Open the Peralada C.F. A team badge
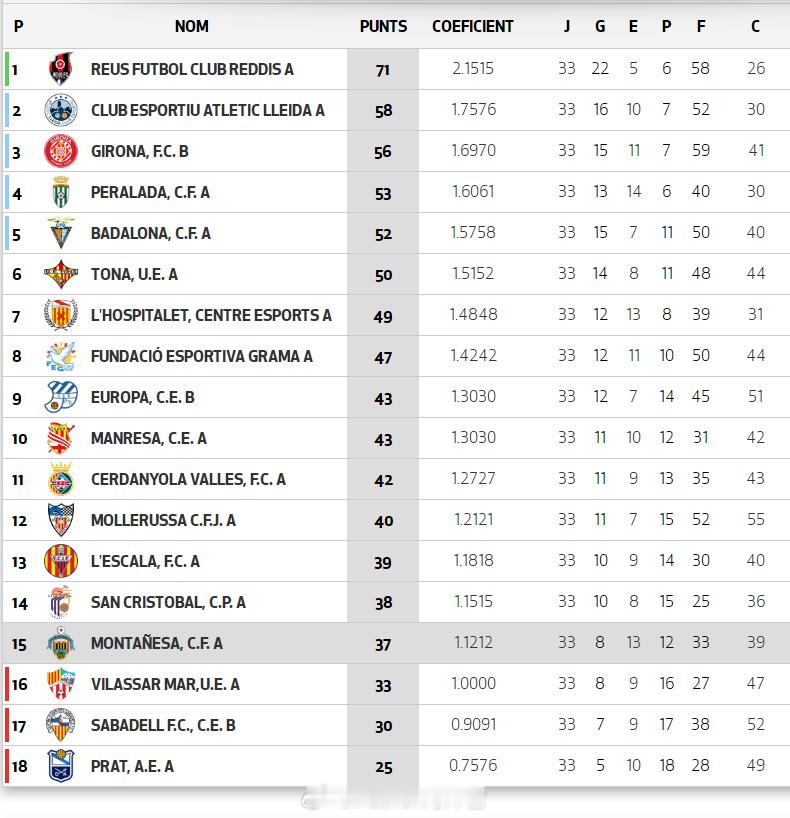790x818 pixels. click(x=61, y=192)
